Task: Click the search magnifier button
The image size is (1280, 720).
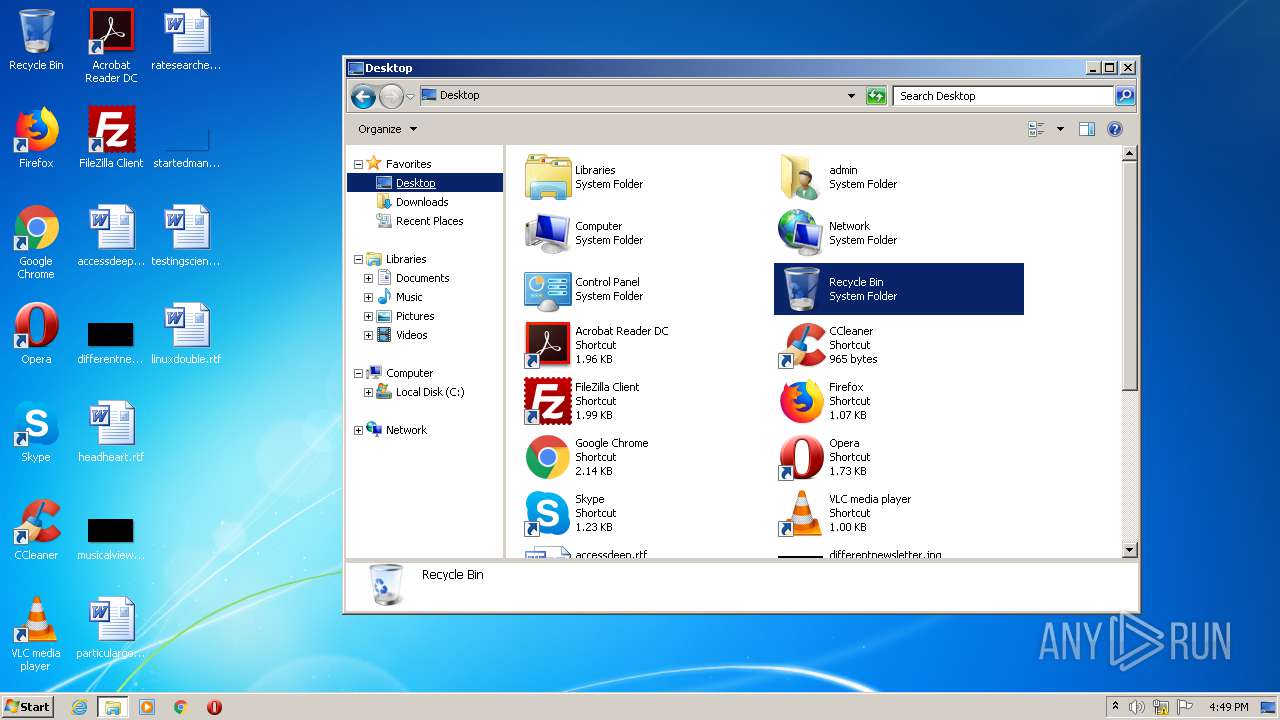Action: tap(1125, 96)
